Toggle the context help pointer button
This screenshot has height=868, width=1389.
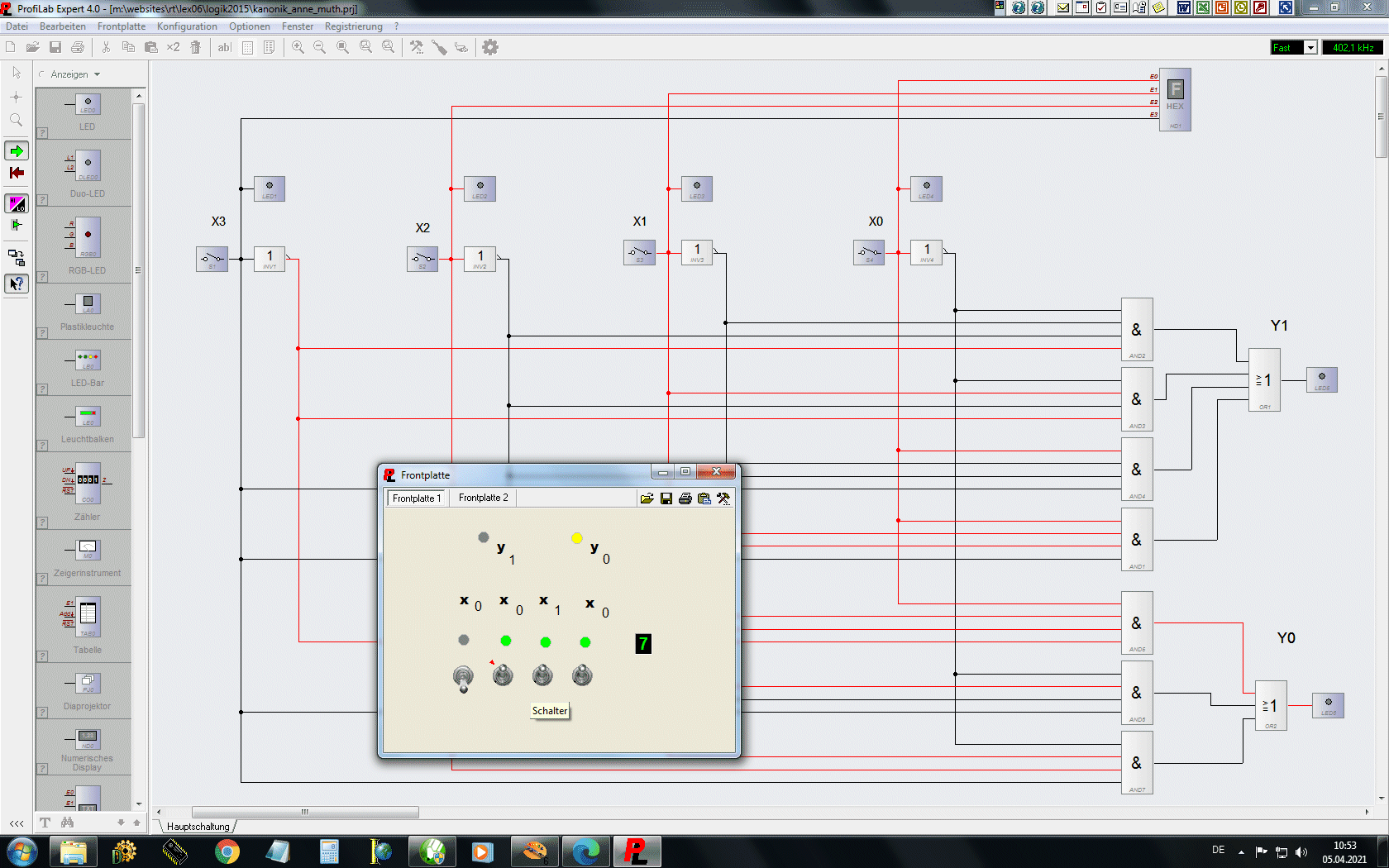17,284
